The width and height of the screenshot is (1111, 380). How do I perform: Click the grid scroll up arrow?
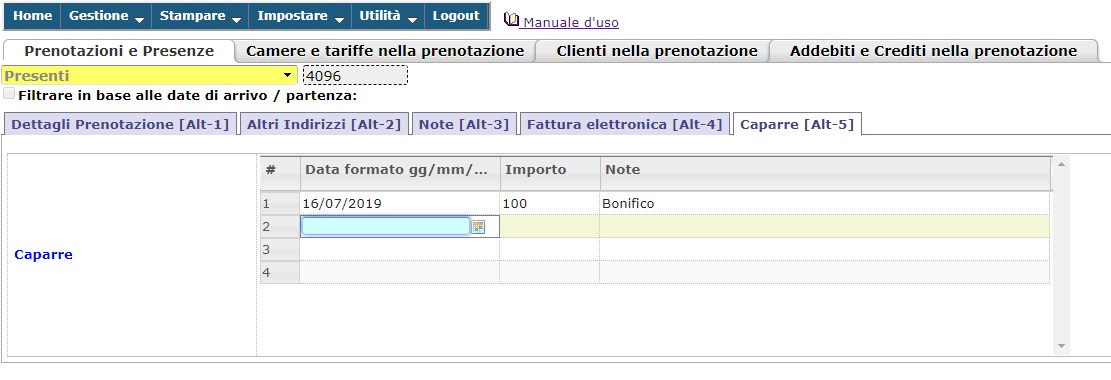coord(1061,164)
